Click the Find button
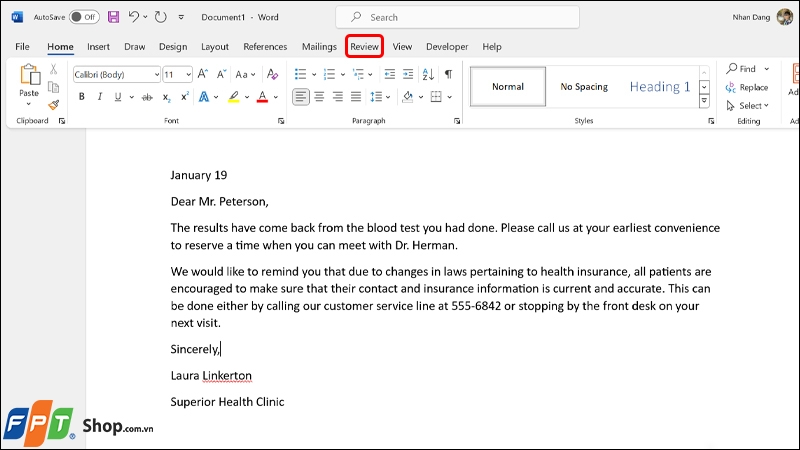 click(x=741, y=68)
